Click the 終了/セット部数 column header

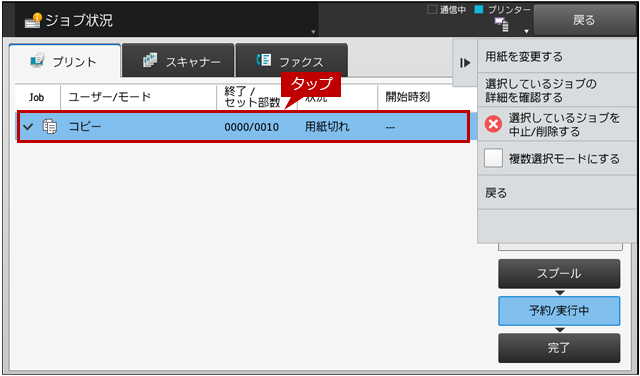(x=252, y=97)
